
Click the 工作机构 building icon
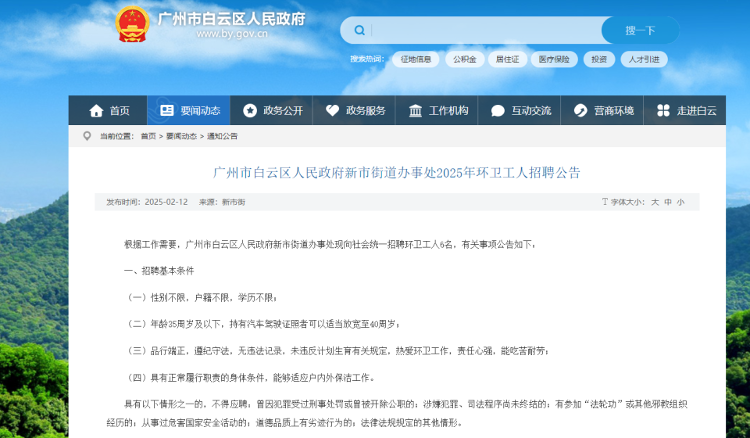[415, 110]
